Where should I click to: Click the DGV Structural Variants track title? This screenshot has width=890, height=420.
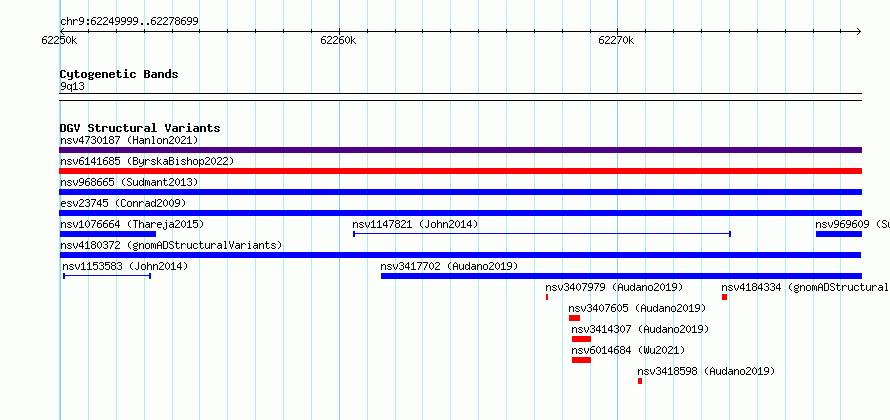coord(140,128)
